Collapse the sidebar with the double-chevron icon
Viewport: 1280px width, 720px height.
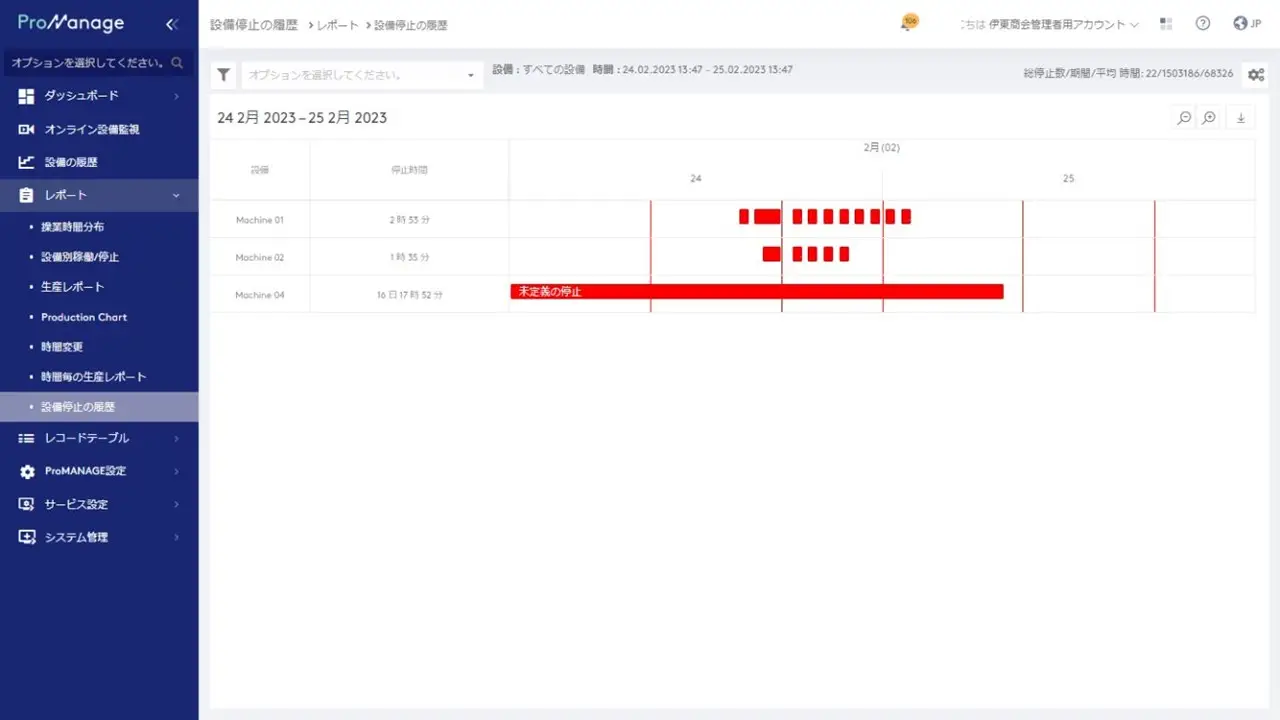(171, 24)
